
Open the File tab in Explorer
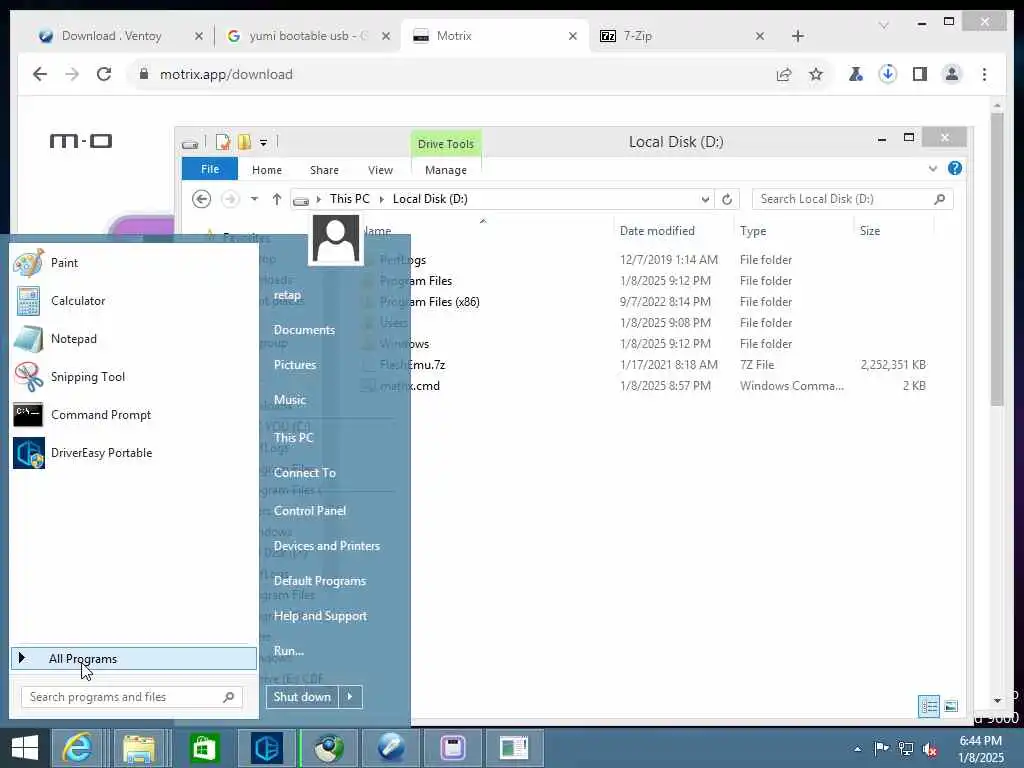tap(210, 169)
